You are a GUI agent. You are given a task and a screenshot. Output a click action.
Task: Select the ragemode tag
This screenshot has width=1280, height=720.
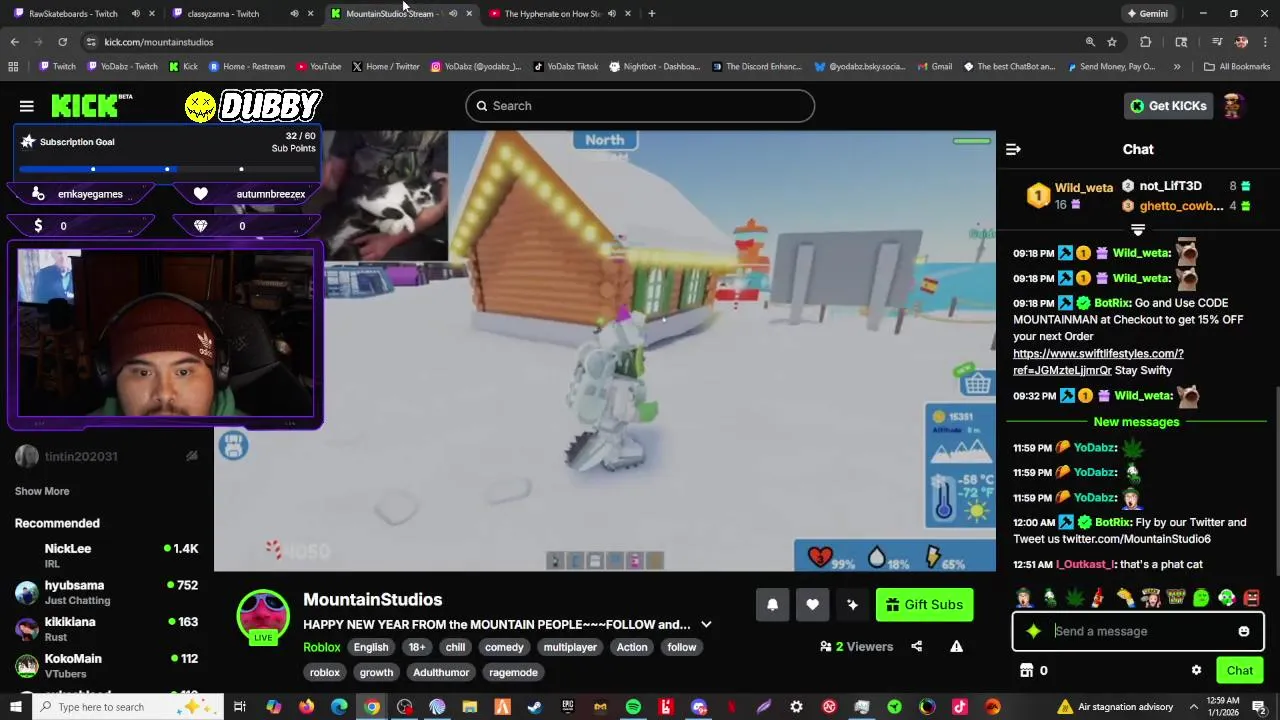tap(514, 672)
